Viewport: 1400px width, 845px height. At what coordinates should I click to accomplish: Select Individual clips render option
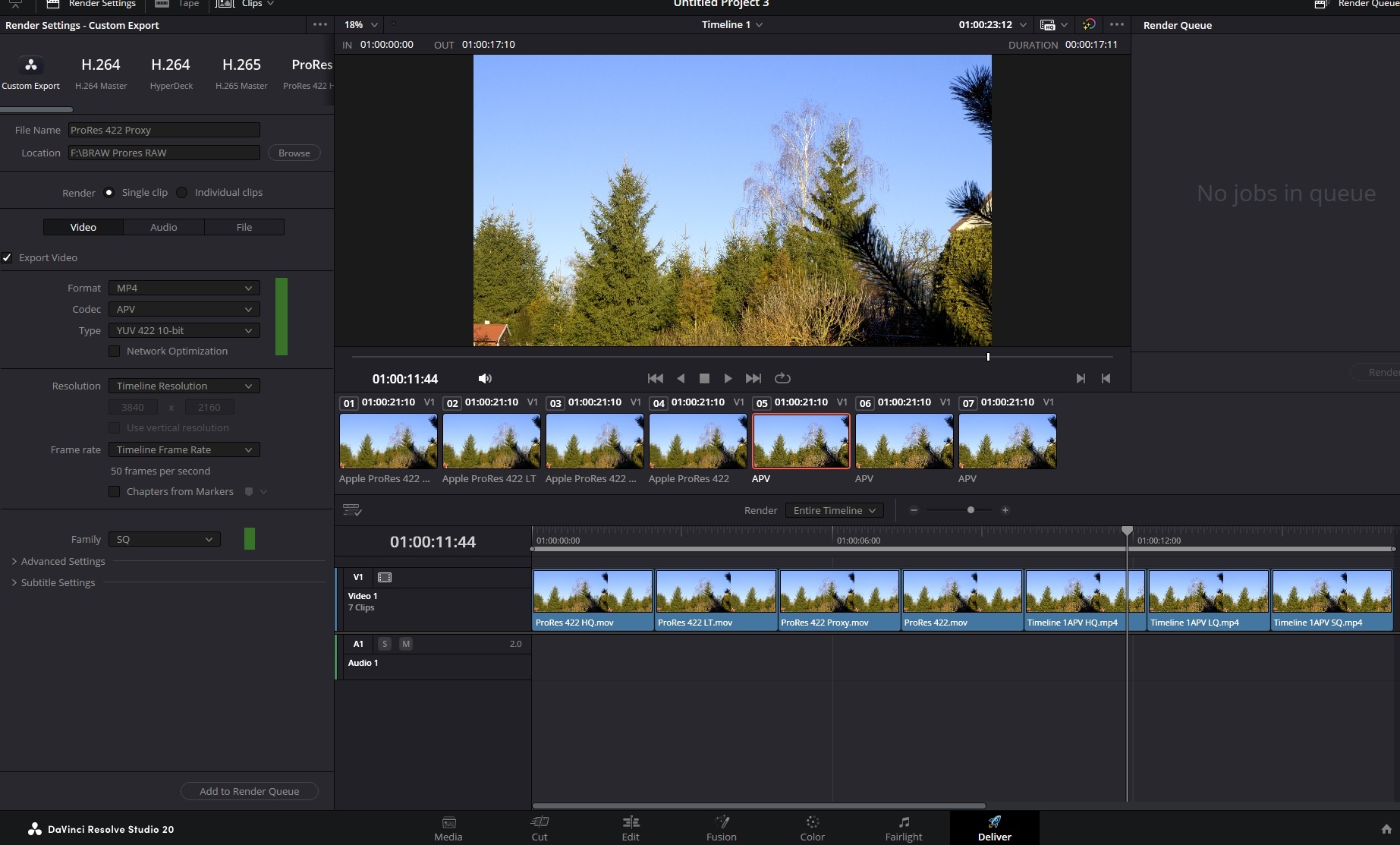coord(182,193)
